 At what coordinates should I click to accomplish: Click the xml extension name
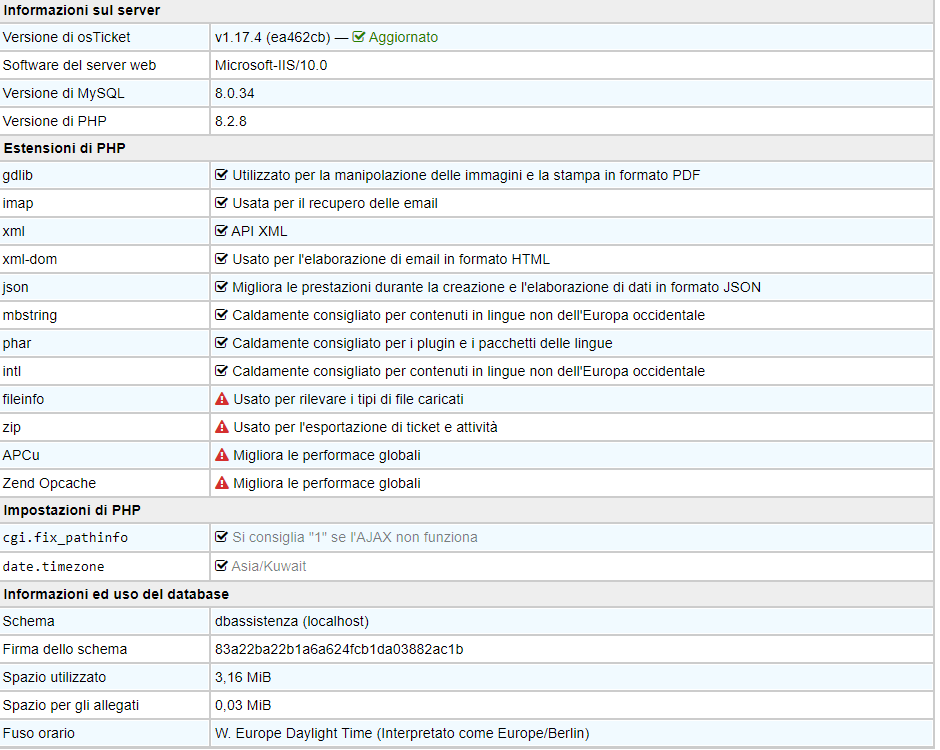pos(13,231)
